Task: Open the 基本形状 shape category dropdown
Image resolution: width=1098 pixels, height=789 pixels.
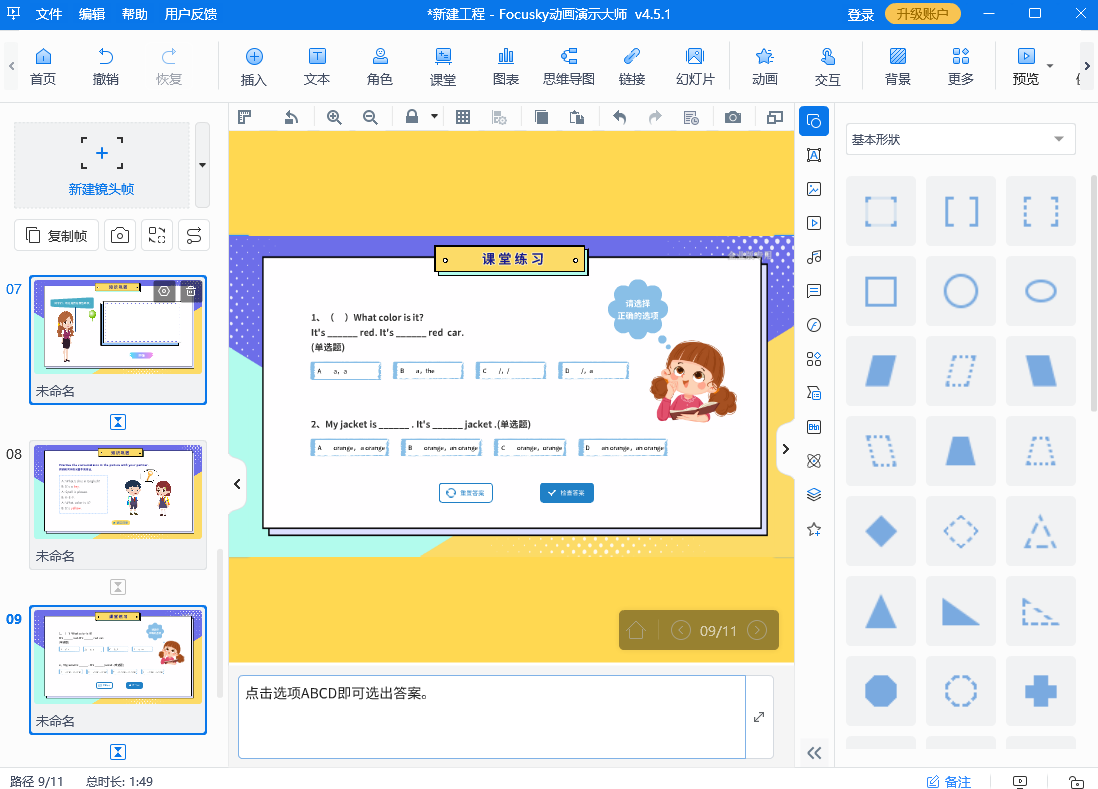Action: pos(960,139)
